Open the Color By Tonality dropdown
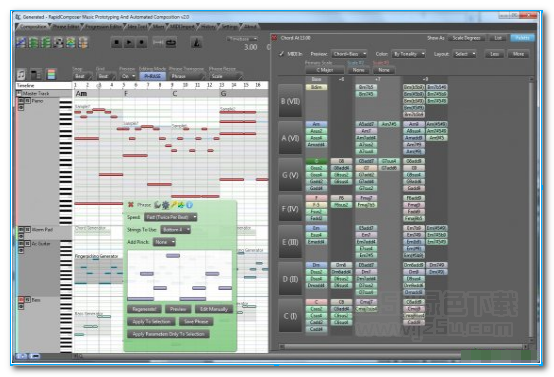 408,54
